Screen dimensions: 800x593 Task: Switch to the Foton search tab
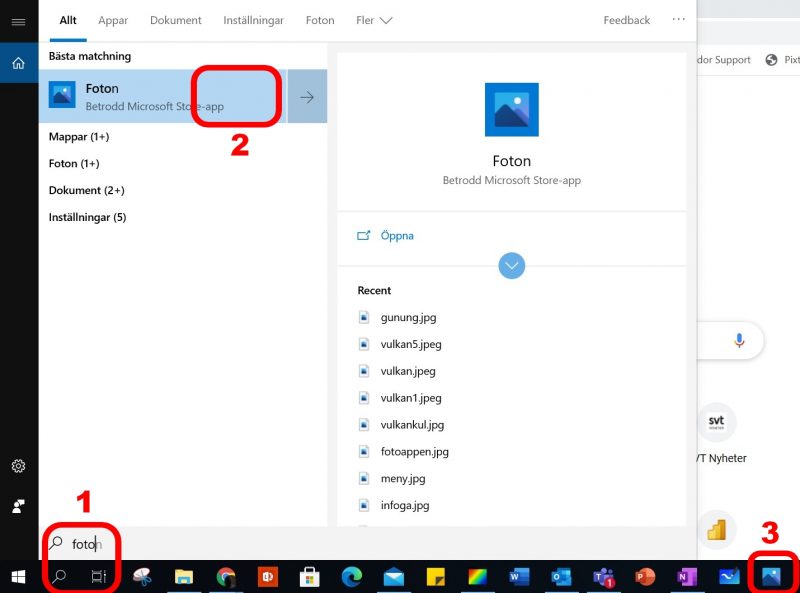tap(320, 20)
